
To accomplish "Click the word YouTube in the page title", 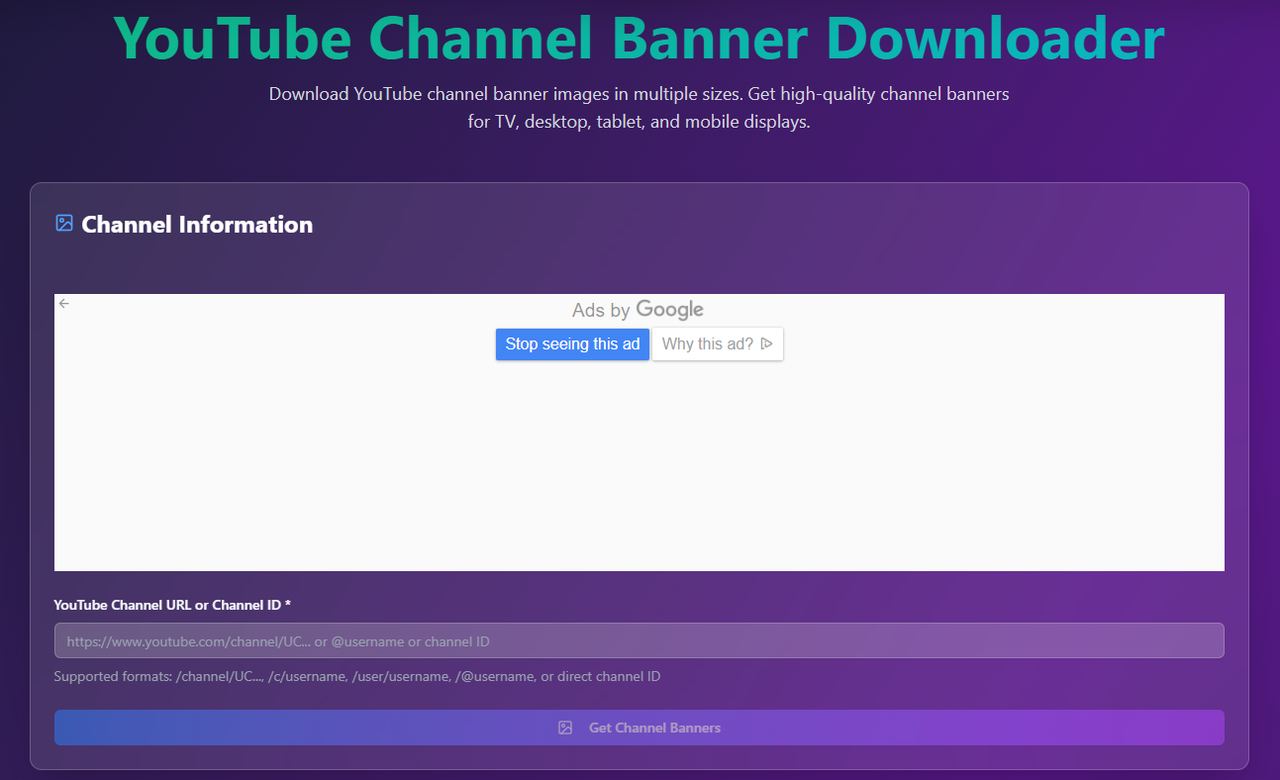I will tap(232, 38).
